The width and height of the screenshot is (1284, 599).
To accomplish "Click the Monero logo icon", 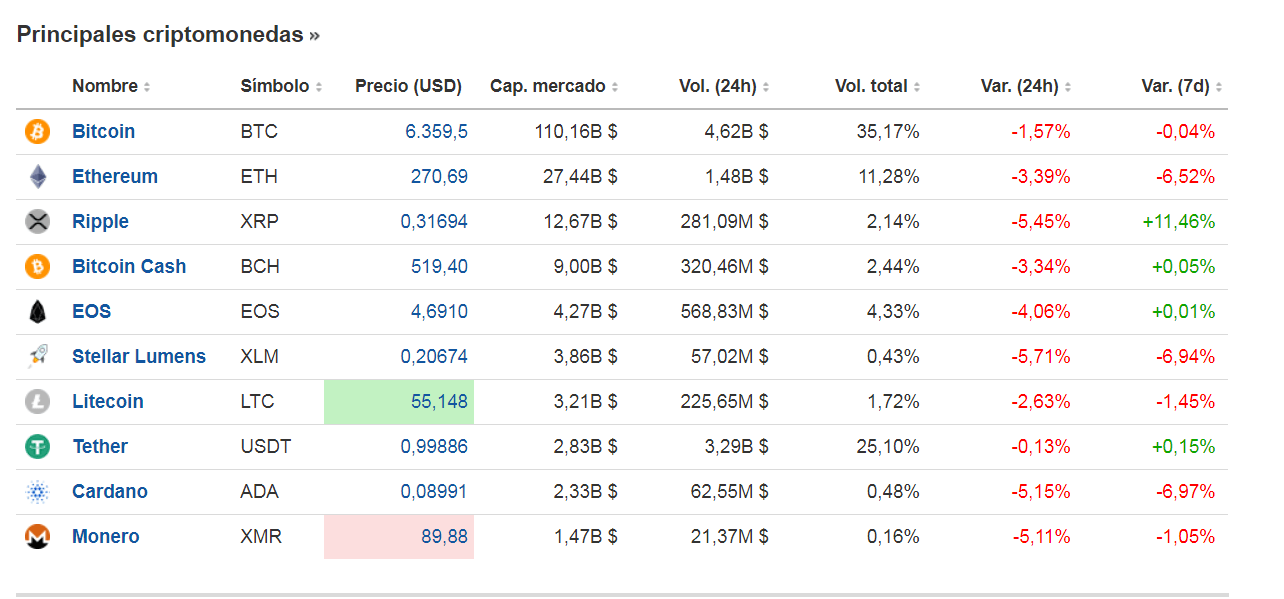I will pos(37,537).
